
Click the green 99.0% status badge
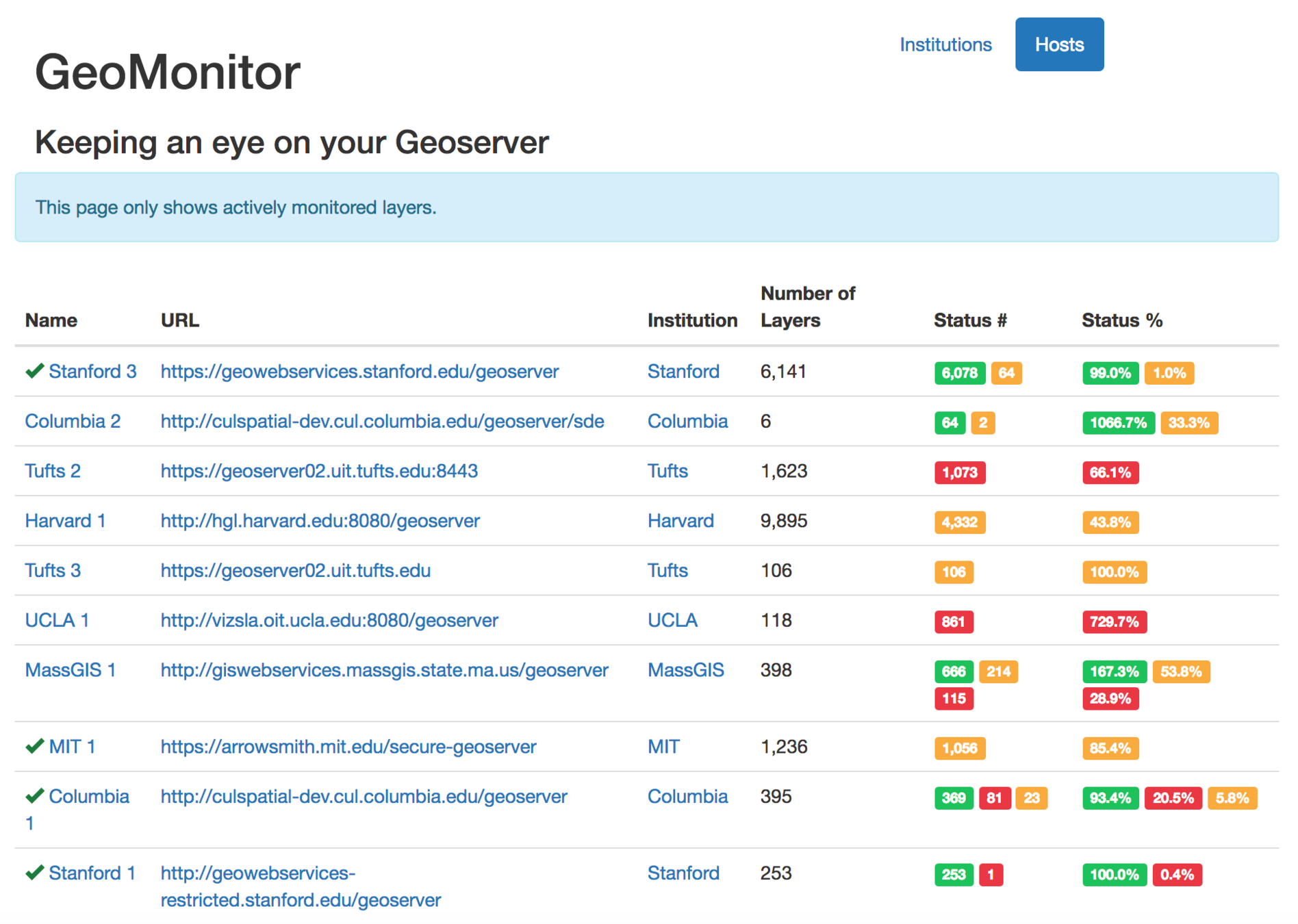click(x=1110, y=373)
